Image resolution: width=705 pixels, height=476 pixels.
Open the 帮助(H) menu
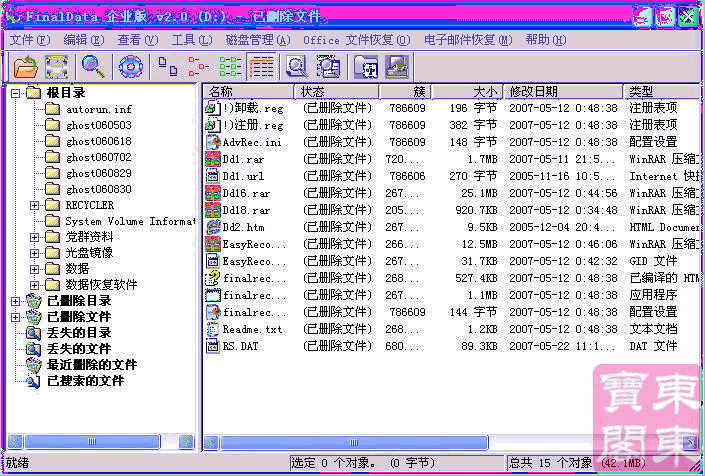click(x=546, y=40)
